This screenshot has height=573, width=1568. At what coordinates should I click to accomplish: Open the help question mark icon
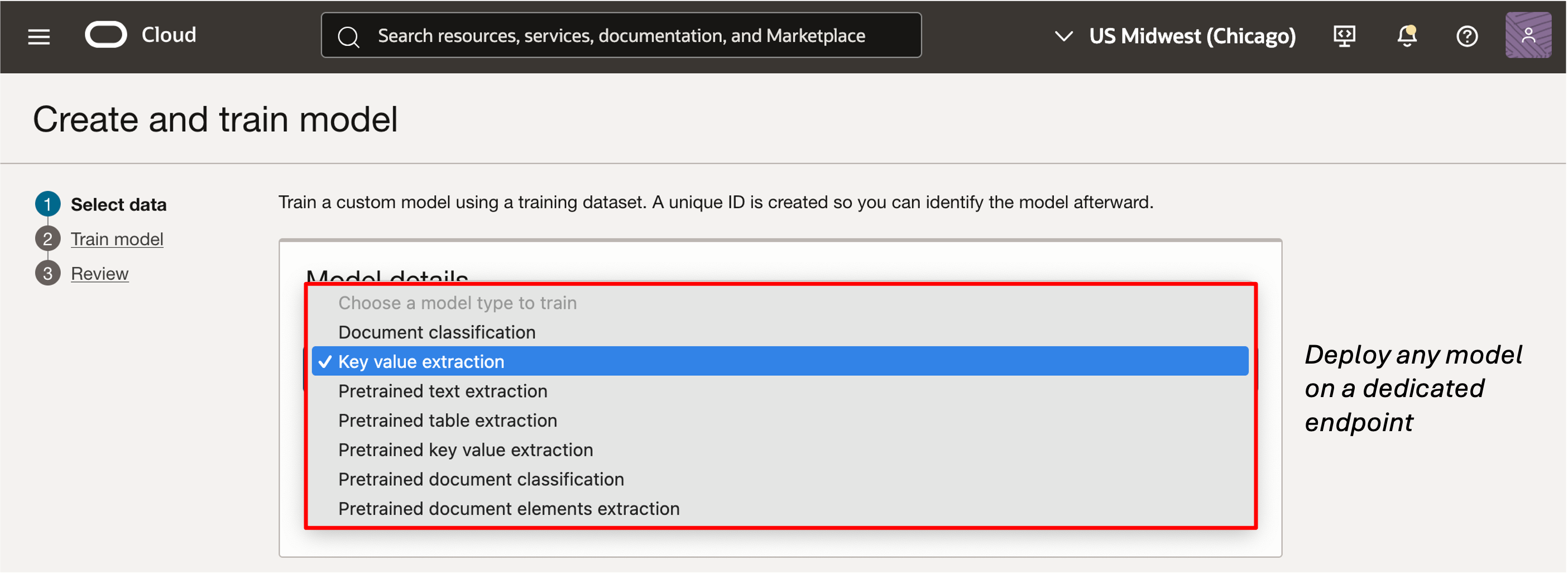point(1467,36)
